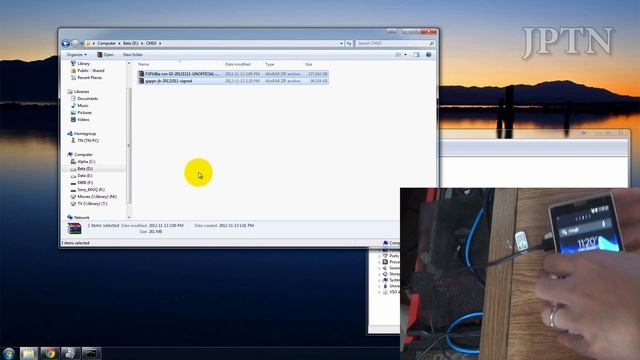Click the navigation pane scrollbar

click(x=129, y=145)
